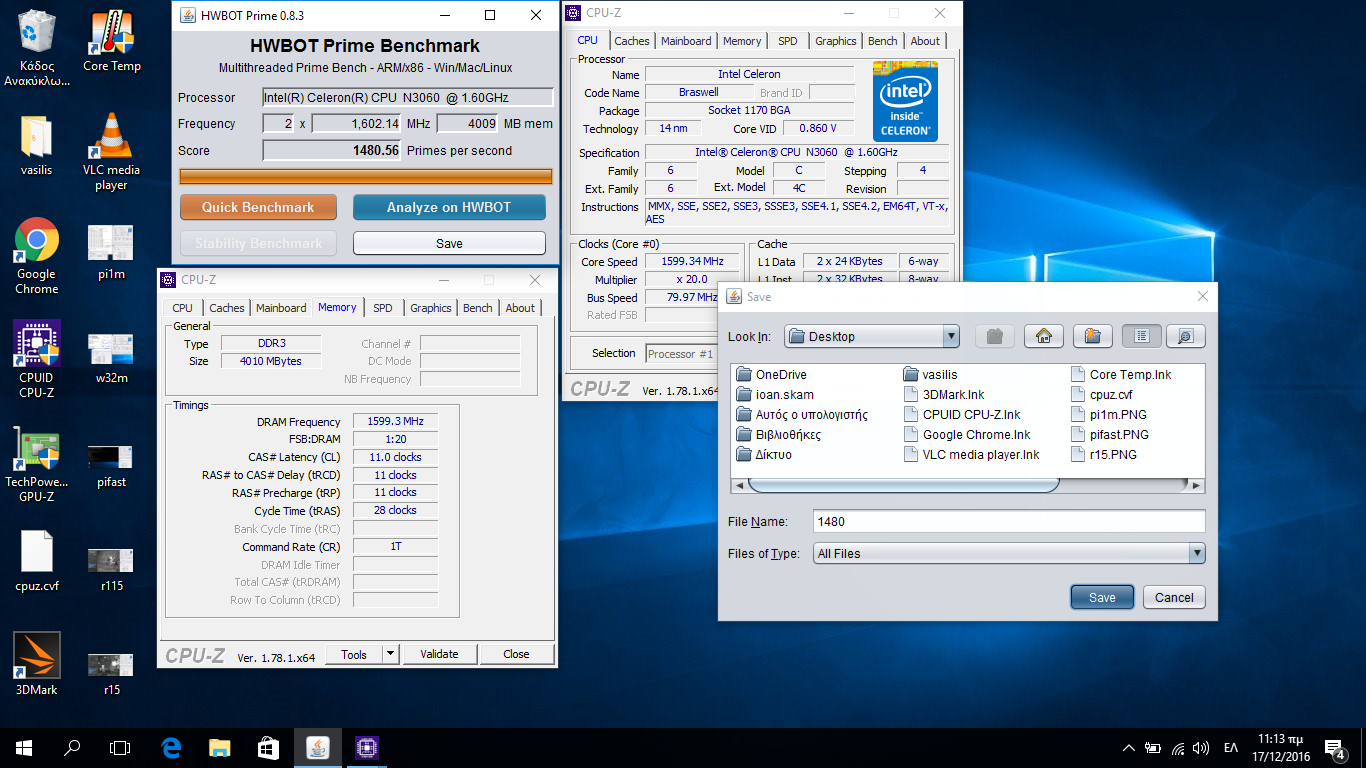Click the Validate button in CPU-Z

coord(439,654)
